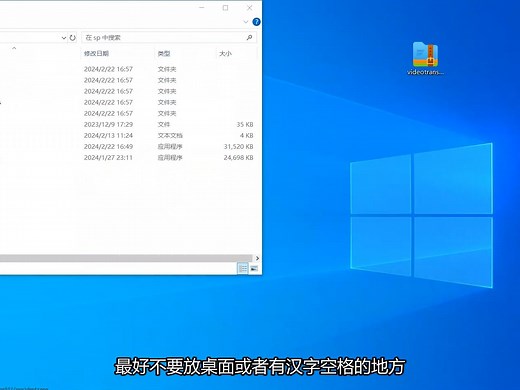Close the Explorer window
Screen dimensions: 520x390
click(249, 8)
